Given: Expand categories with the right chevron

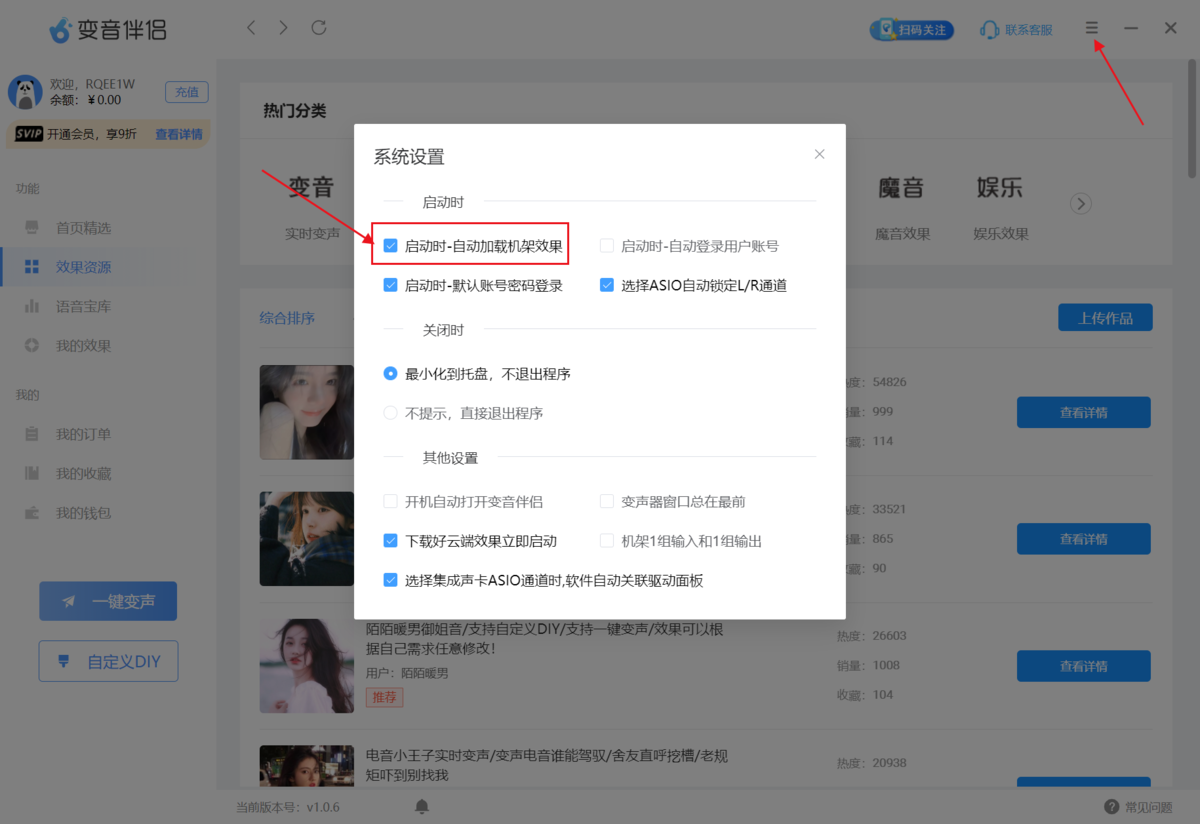Looking at the screenshot, I should coord(1080,204).
